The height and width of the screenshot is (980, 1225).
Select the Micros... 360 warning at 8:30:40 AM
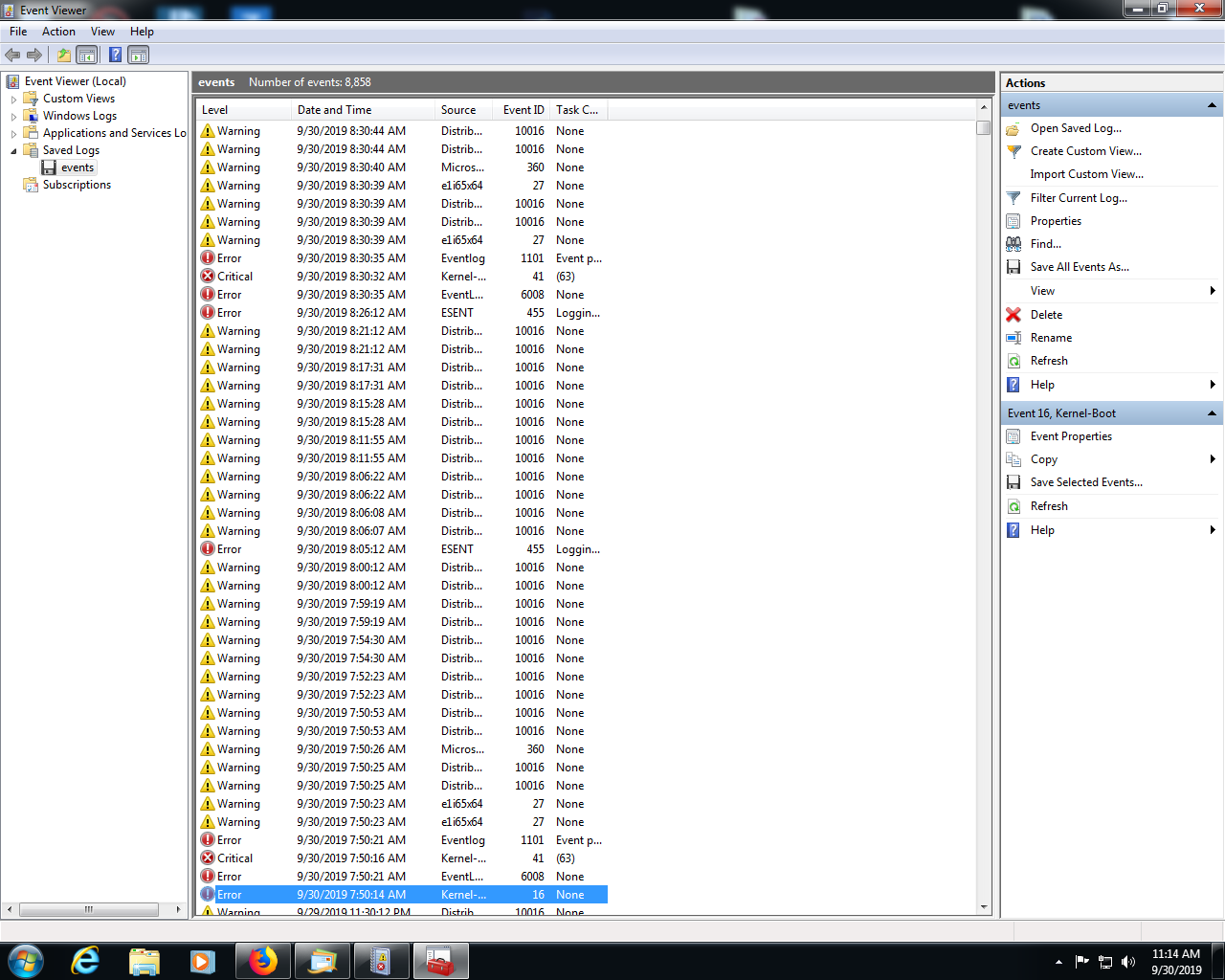pos(402,167)
